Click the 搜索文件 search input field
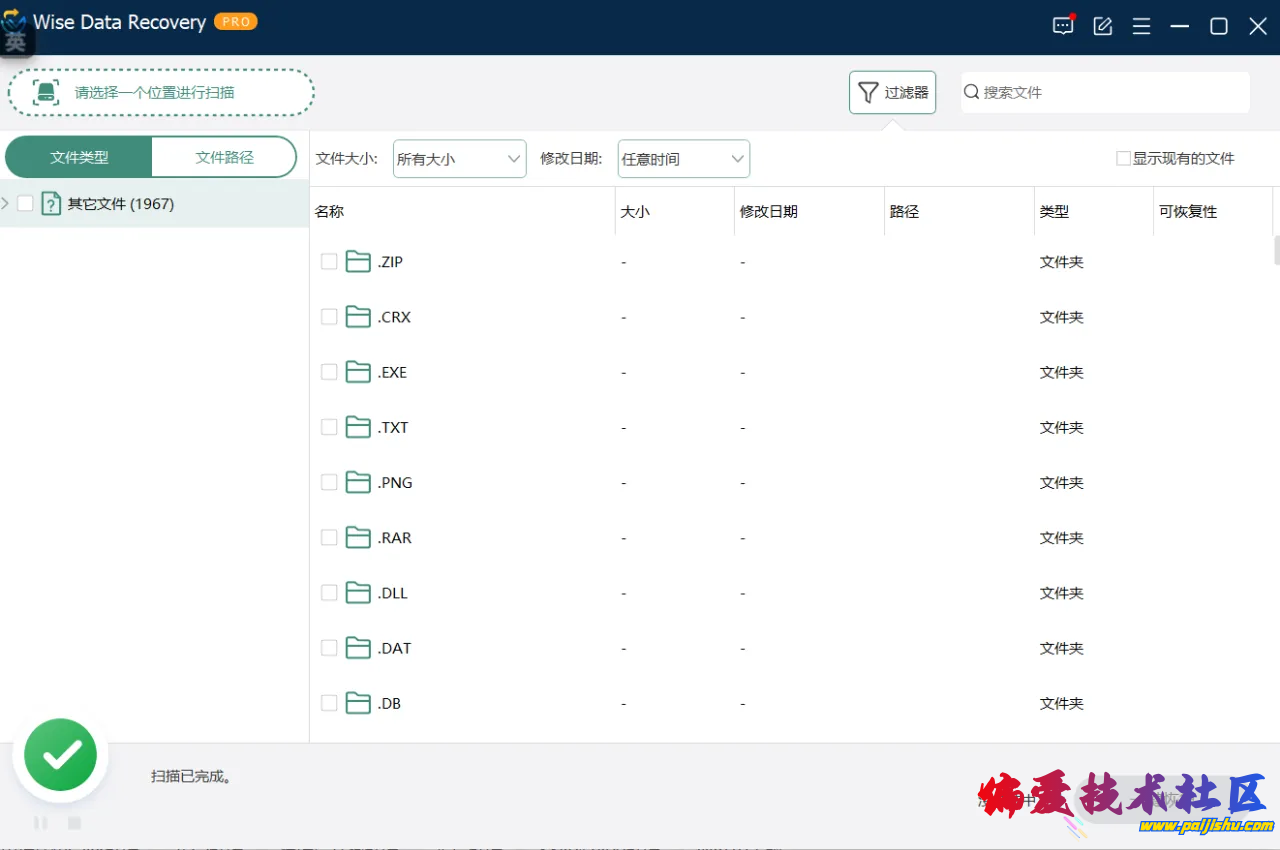The height and width of the screenshot is (850, 1280). [1110, 93]
